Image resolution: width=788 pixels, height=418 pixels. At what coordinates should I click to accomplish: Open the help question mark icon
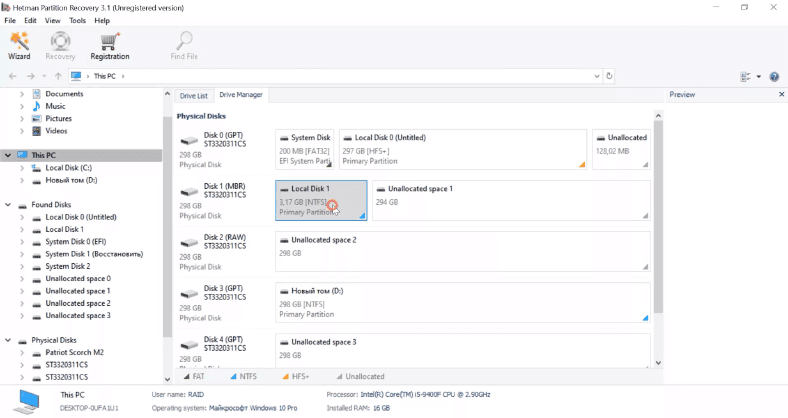tap(774, 77)
